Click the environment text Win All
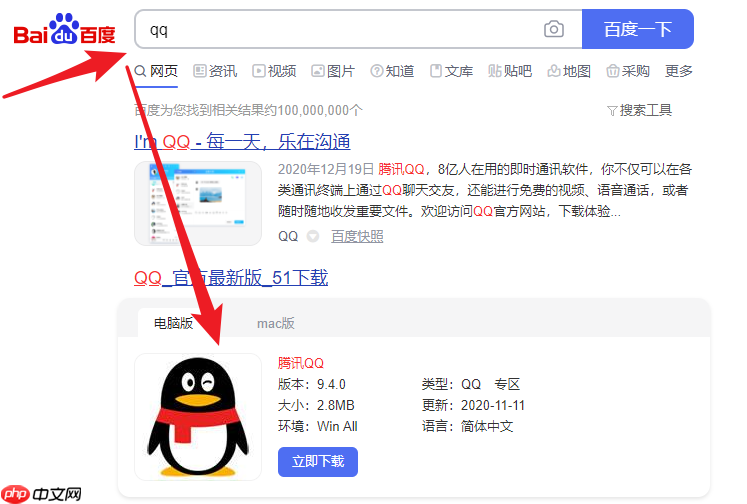 coord(337,426)
